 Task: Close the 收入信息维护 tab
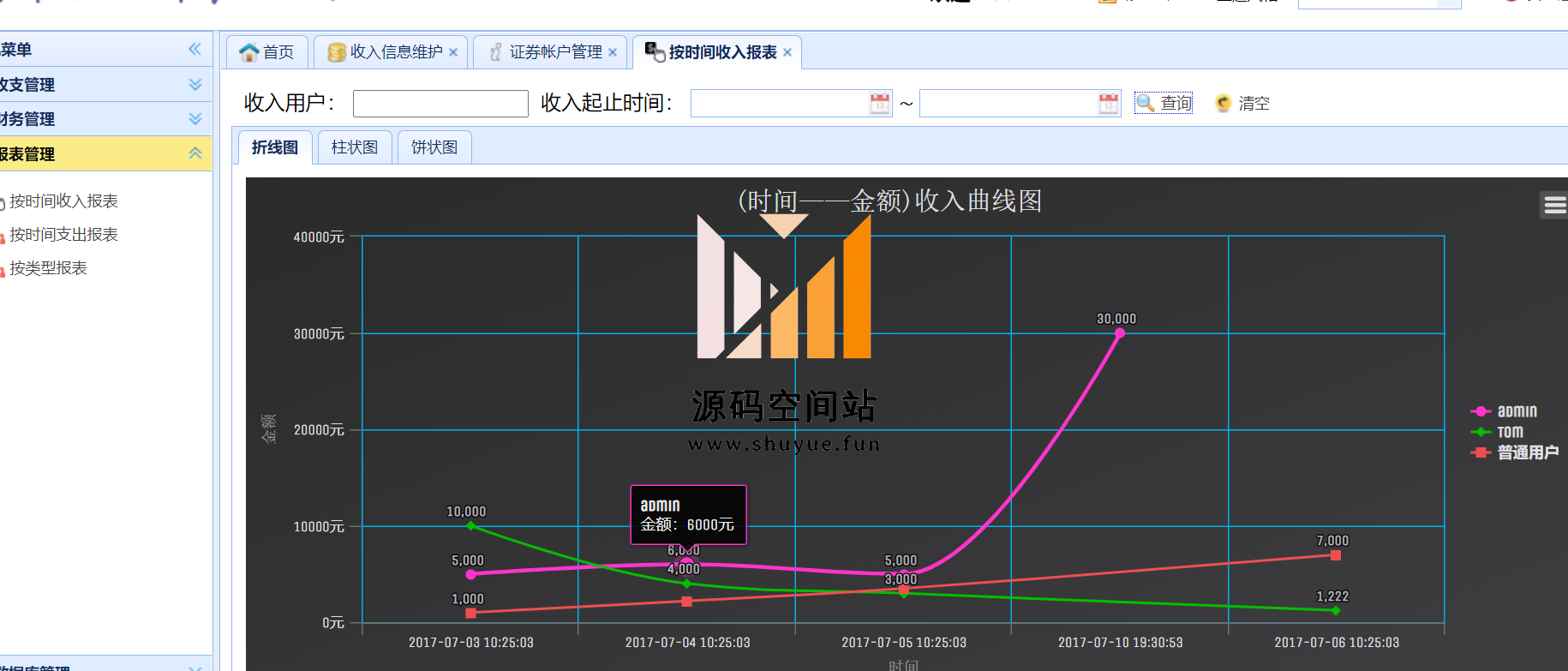453,52
